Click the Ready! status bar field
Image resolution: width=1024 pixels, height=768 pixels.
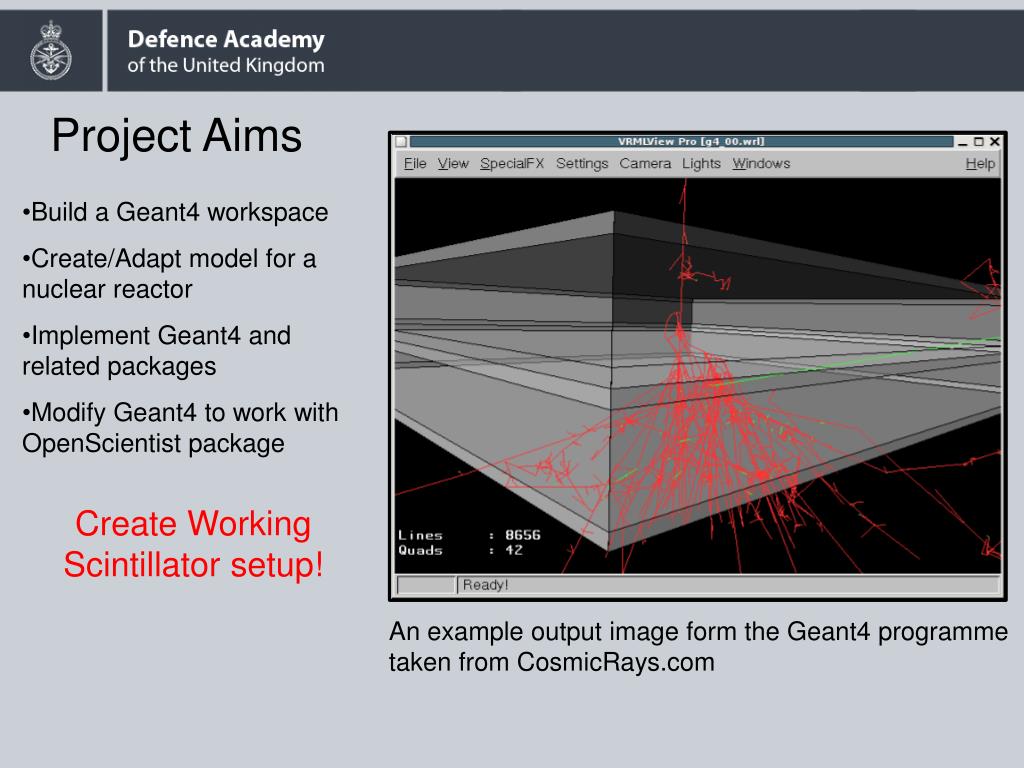pyautogui.click(x=728, y=584)
